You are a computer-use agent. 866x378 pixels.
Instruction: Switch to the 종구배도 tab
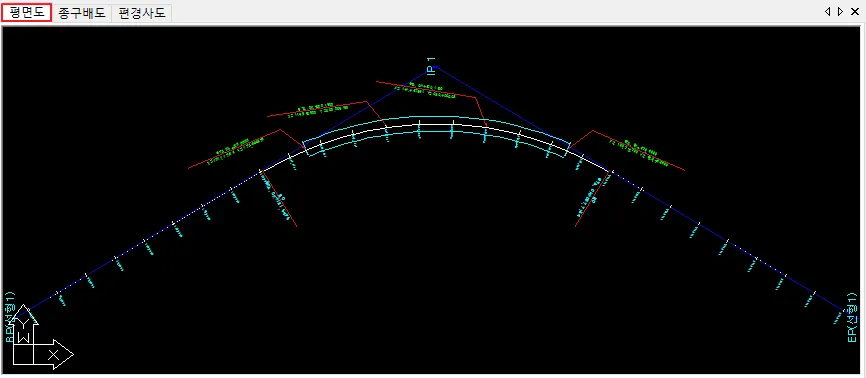point(82,13)
